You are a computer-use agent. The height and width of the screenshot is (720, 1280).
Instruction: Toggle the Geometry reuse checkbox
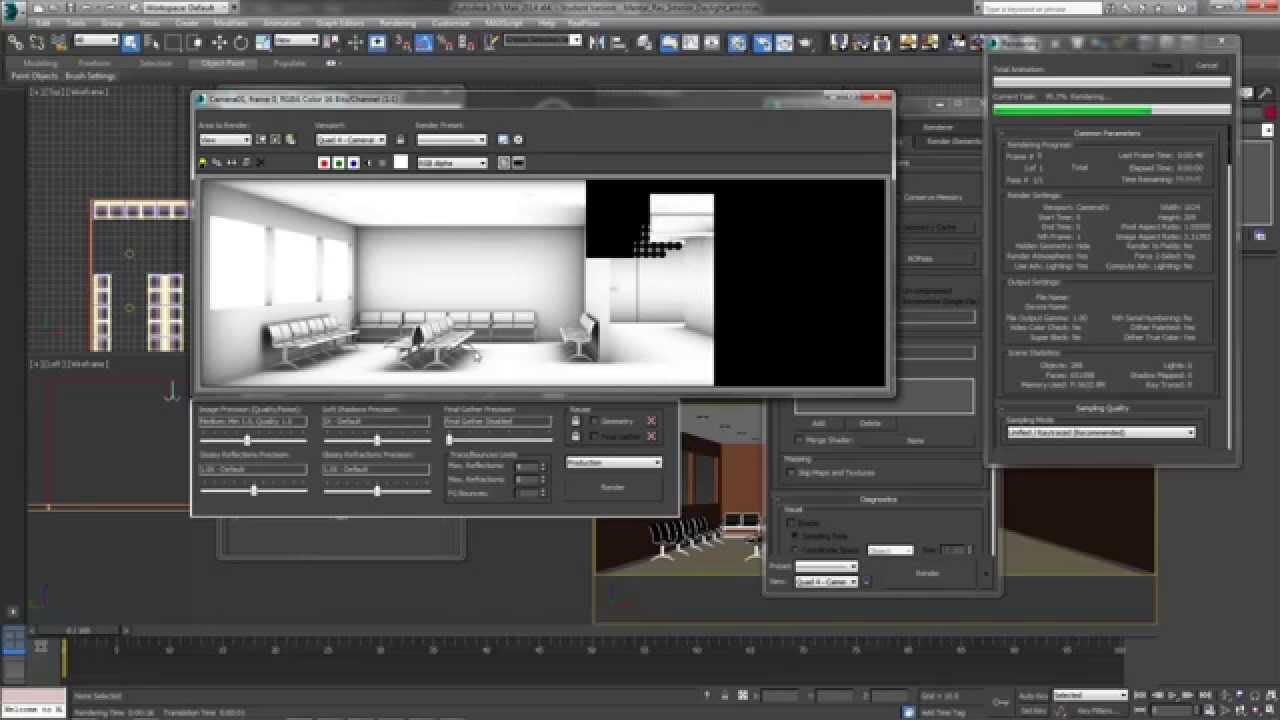click(x=594, y=421)
